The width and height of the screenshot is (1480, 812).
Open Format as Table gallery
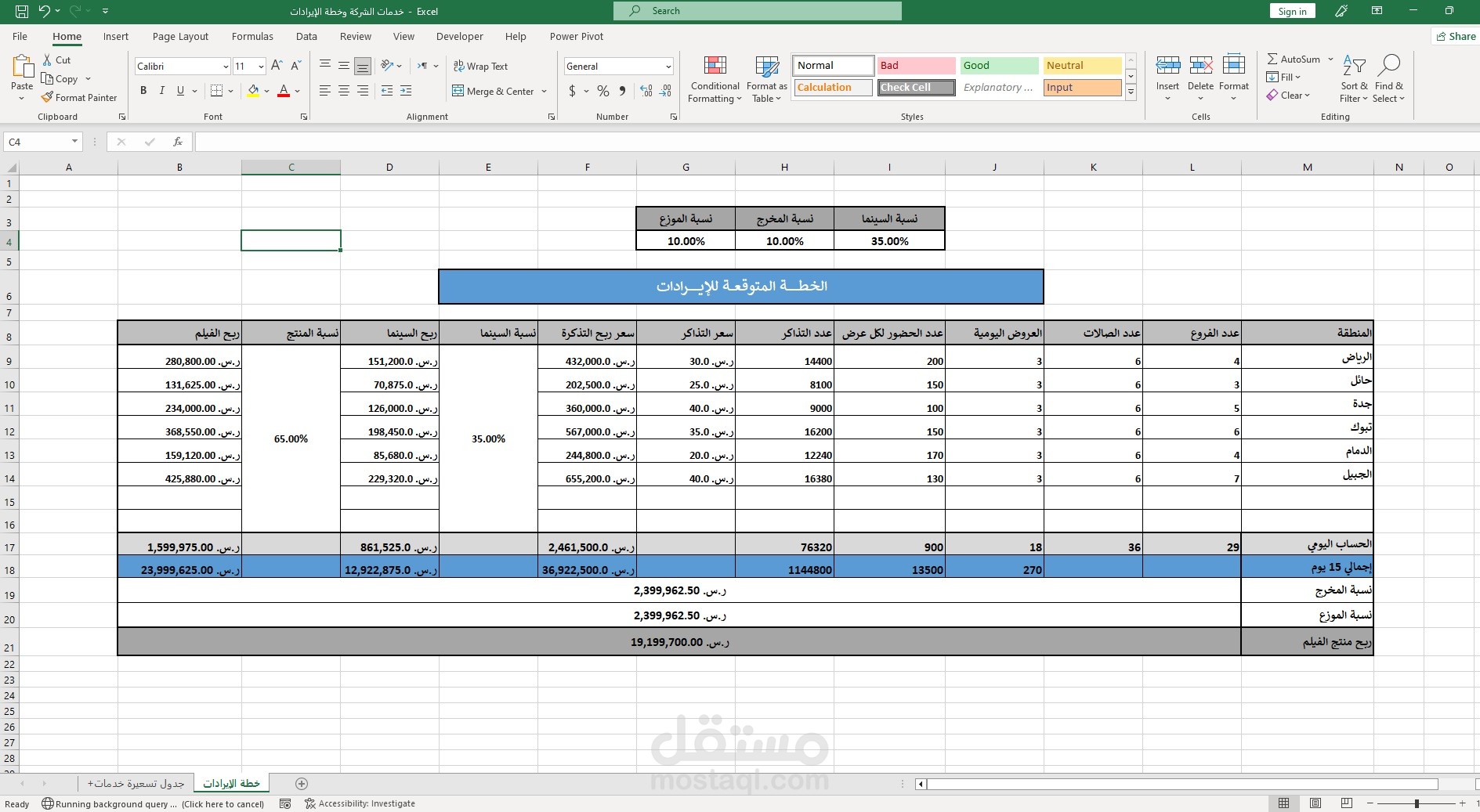[766, 79]
